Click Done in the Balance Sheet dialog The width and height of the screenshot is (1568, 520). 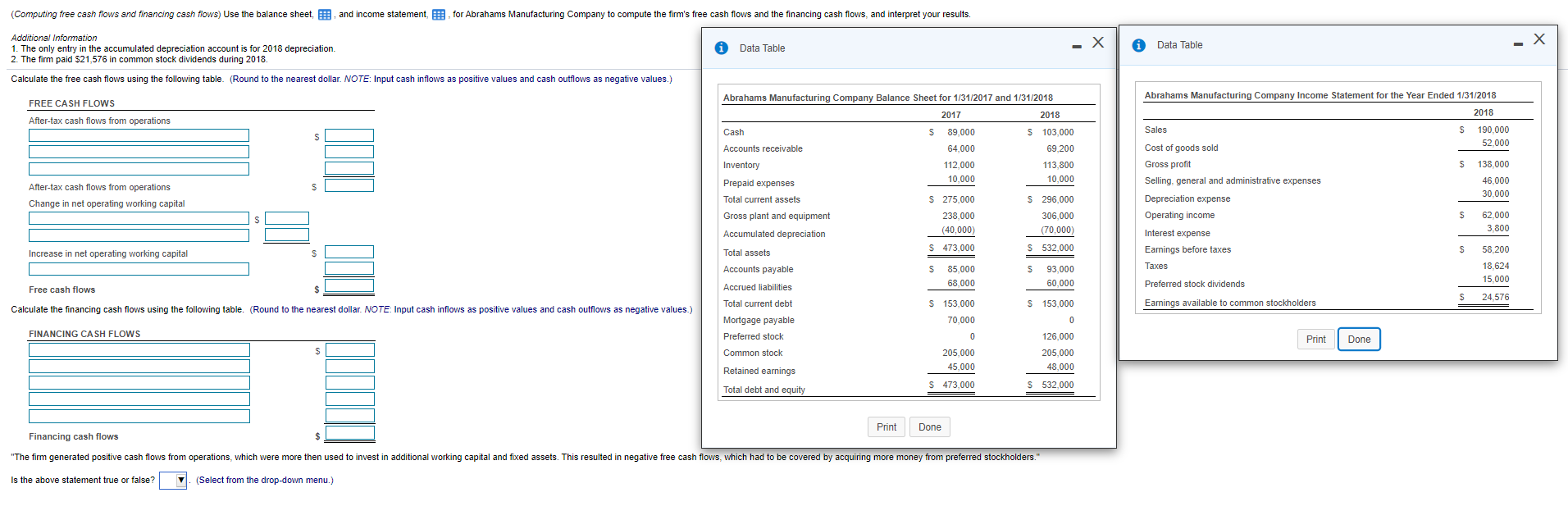930,426
